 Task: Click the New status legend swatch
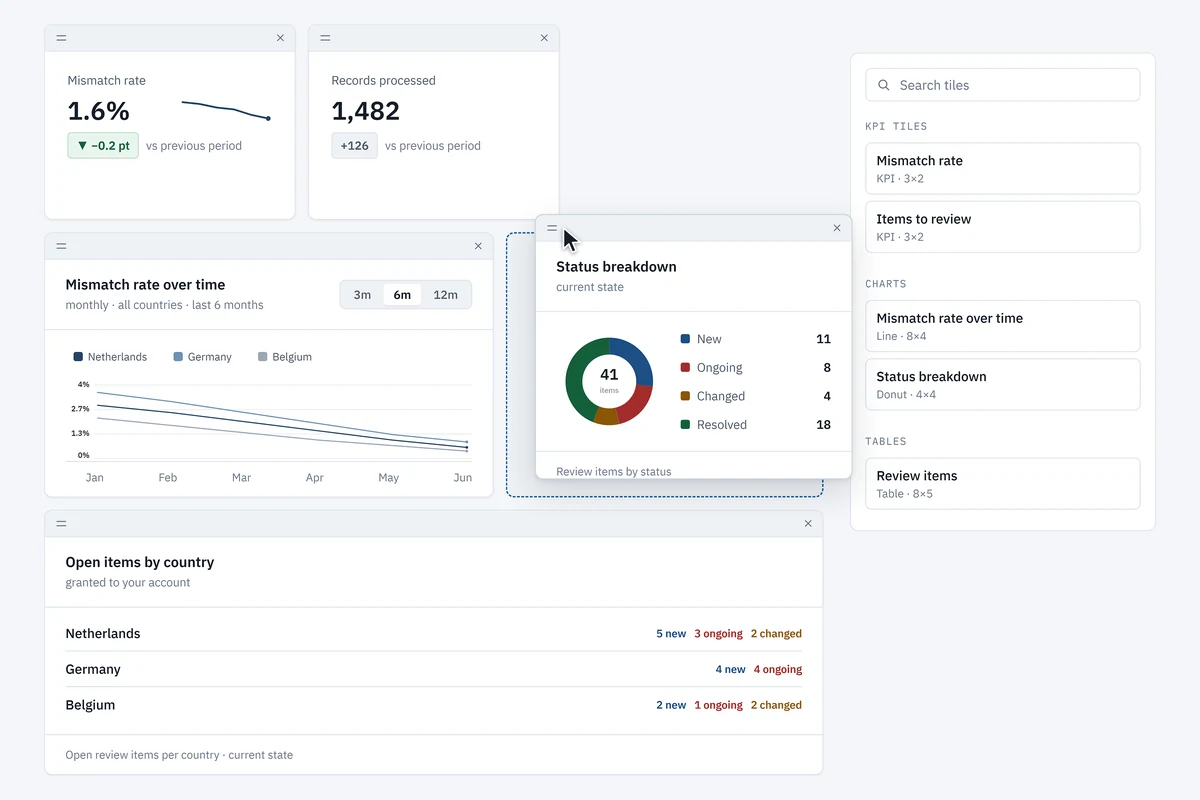coord(685,339)
